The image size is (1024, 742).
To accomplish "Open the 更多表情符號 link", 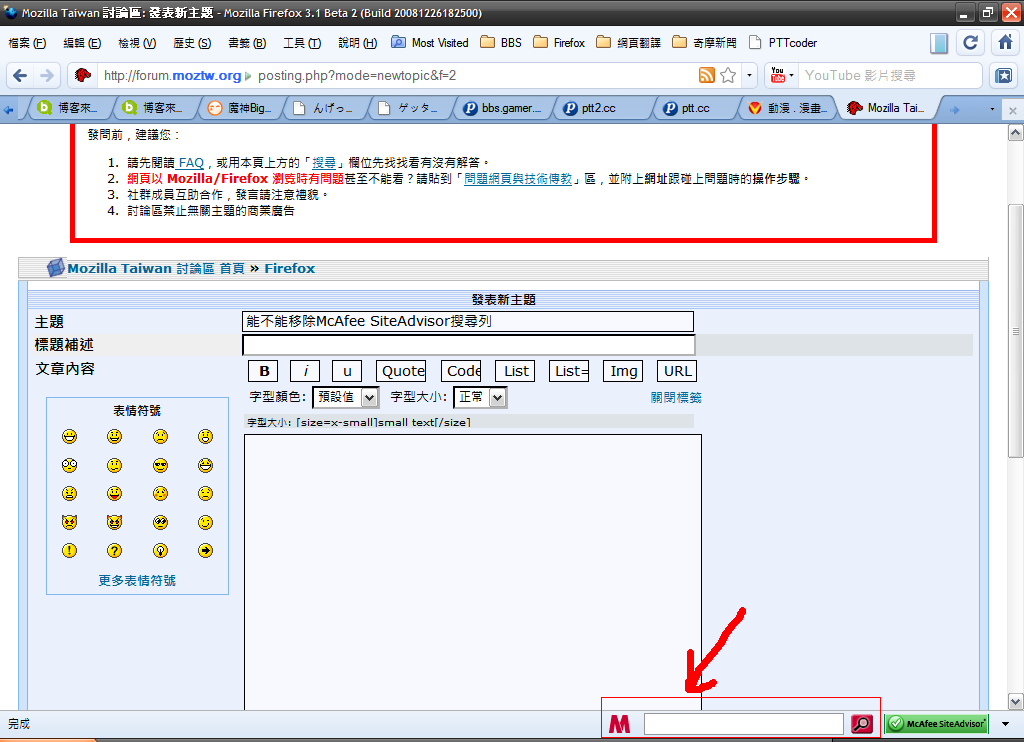I will pos(137,580).
